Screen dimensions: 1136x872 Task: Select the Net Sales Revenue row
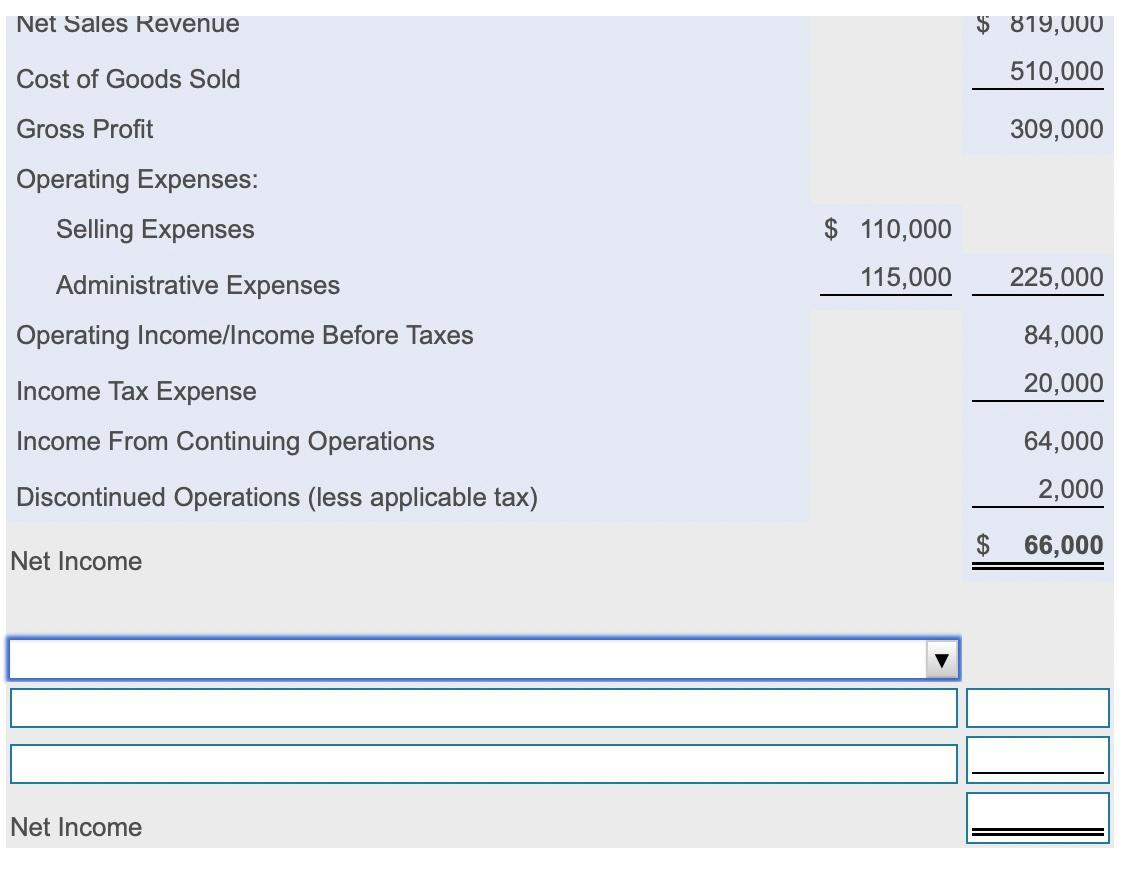point(127,23)
